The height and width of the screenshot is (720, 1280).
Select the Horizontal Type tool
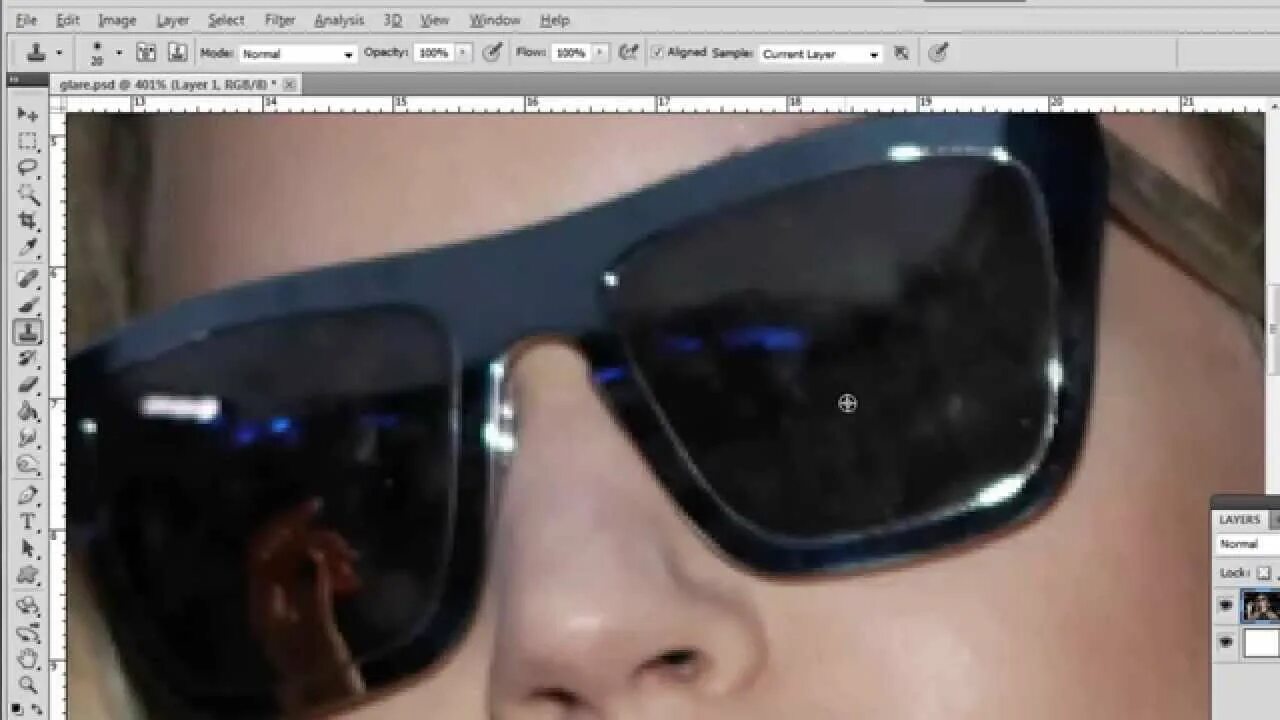[28, 522]
